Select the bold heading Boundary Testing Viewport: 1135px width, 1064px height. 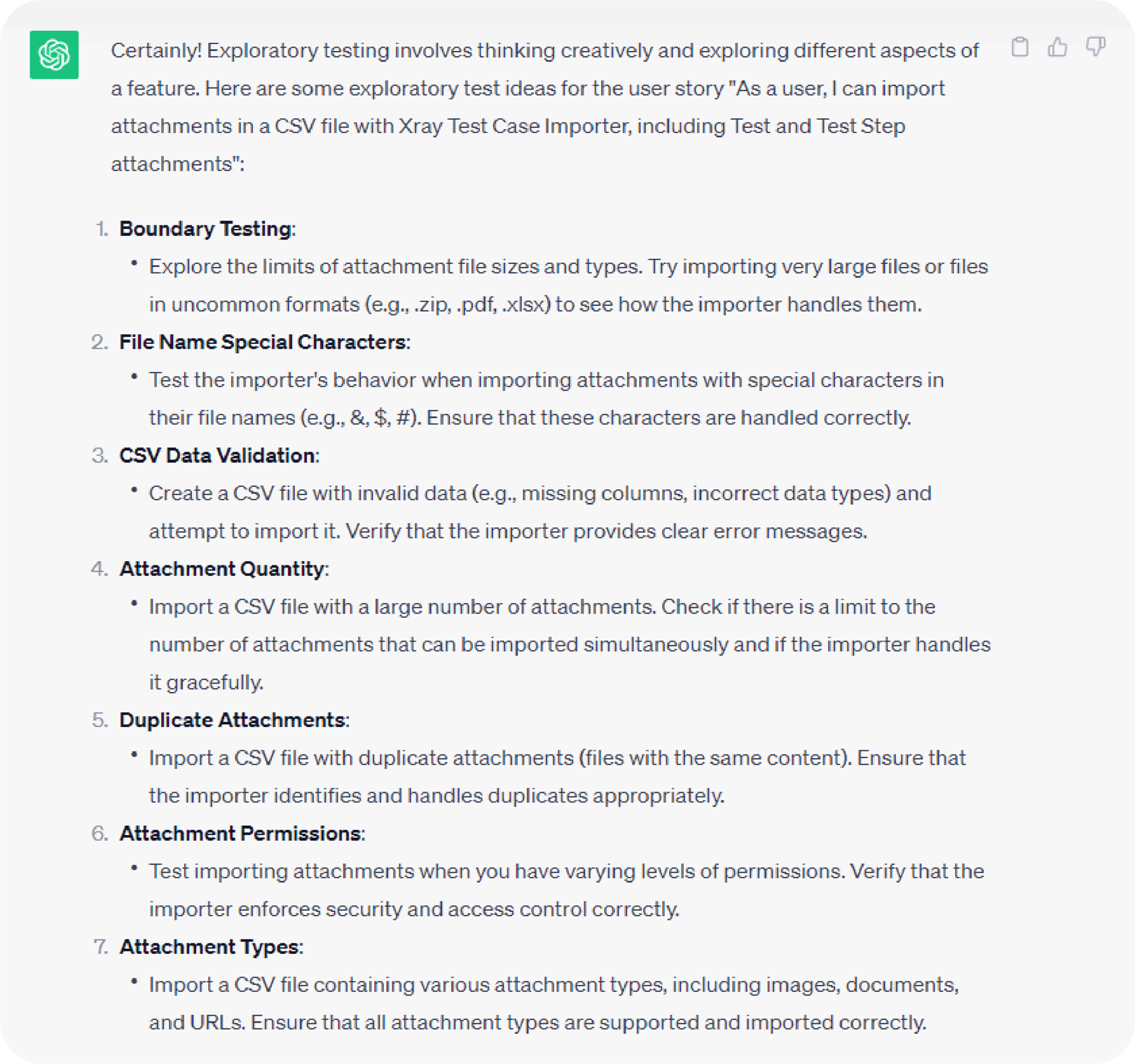pyautogui.click(x=205, y=228)
